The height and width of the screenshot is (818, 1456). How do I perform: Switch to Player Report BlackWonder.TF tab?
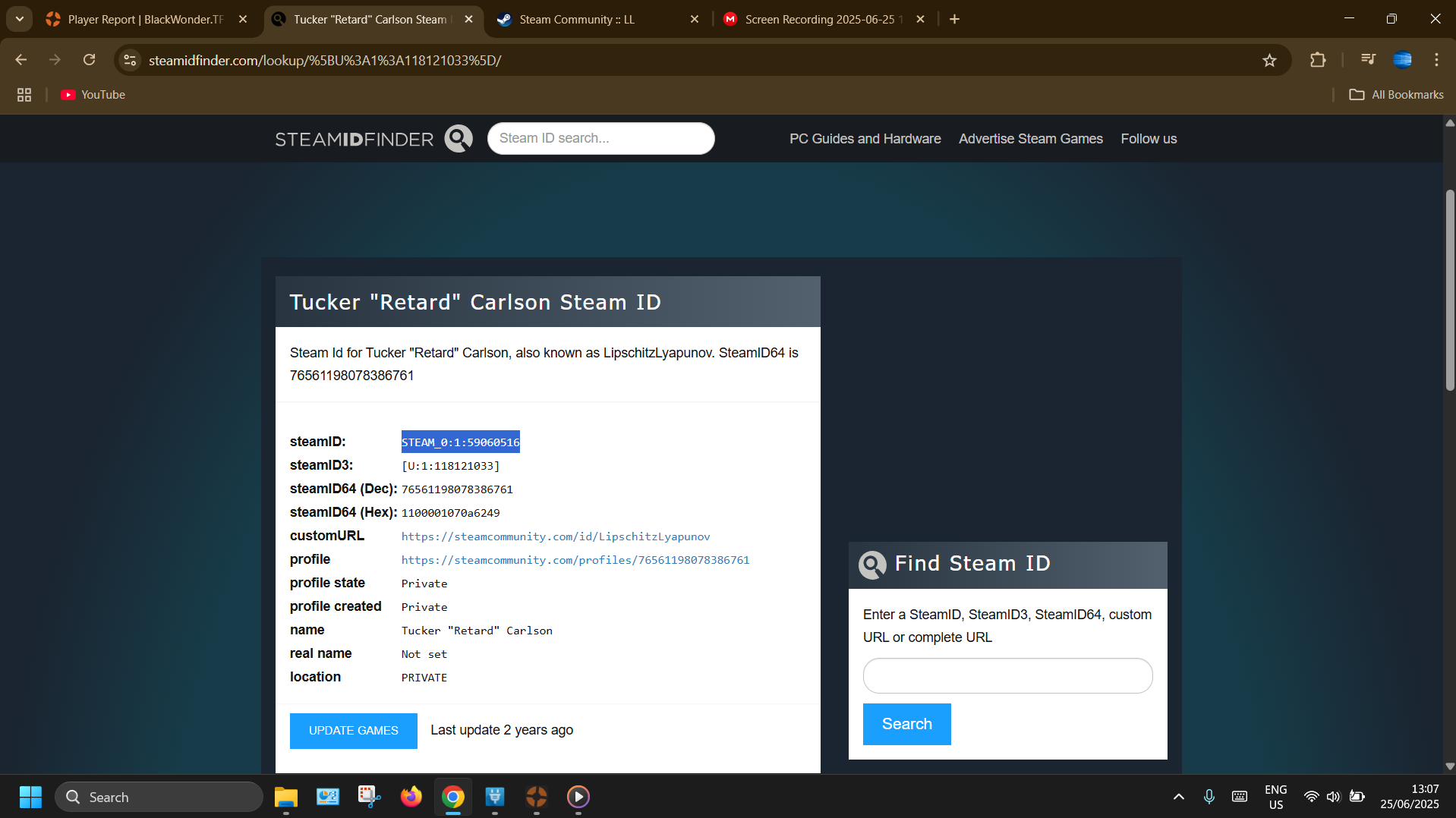146,19
